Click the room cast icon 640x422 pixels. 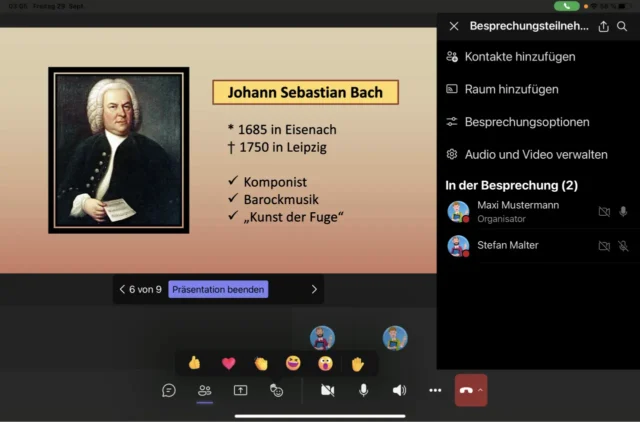(452, 89)
